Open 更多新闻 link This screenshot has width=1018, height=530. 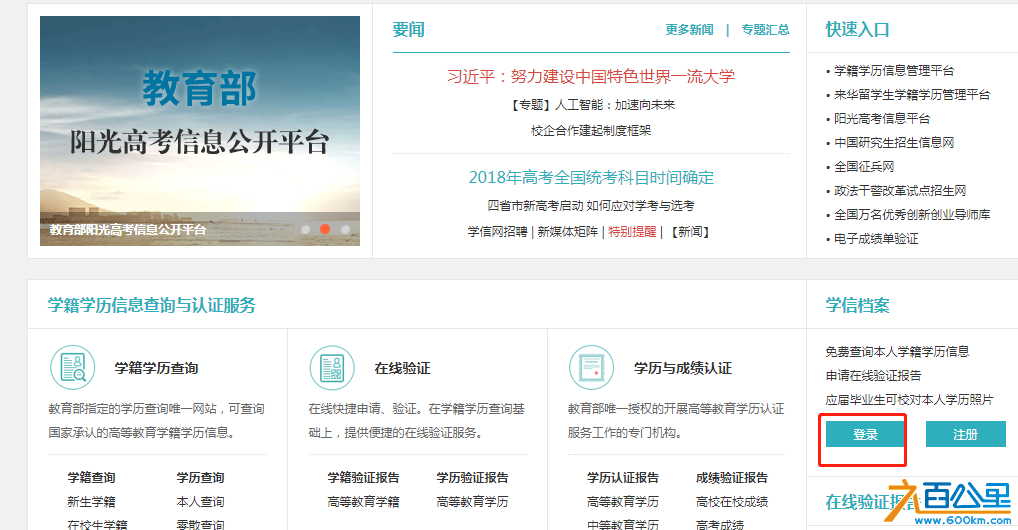[689, 29]
